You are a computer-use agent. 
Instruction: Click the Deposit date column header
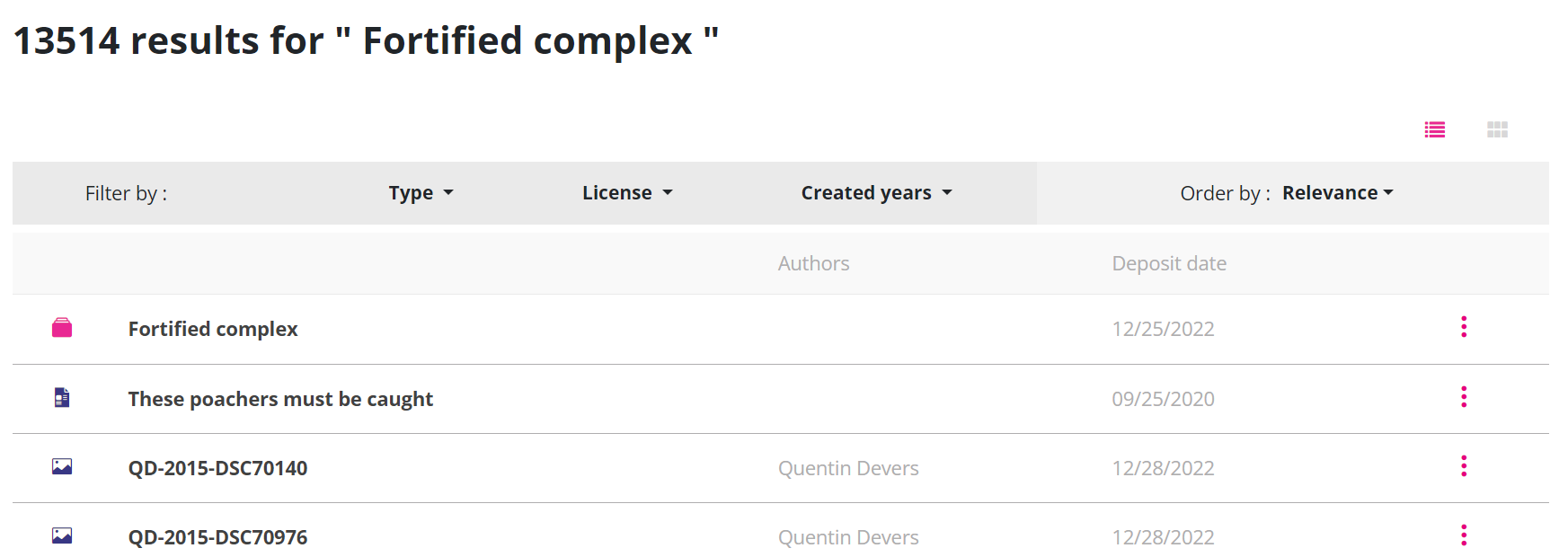pos(1168,263)
